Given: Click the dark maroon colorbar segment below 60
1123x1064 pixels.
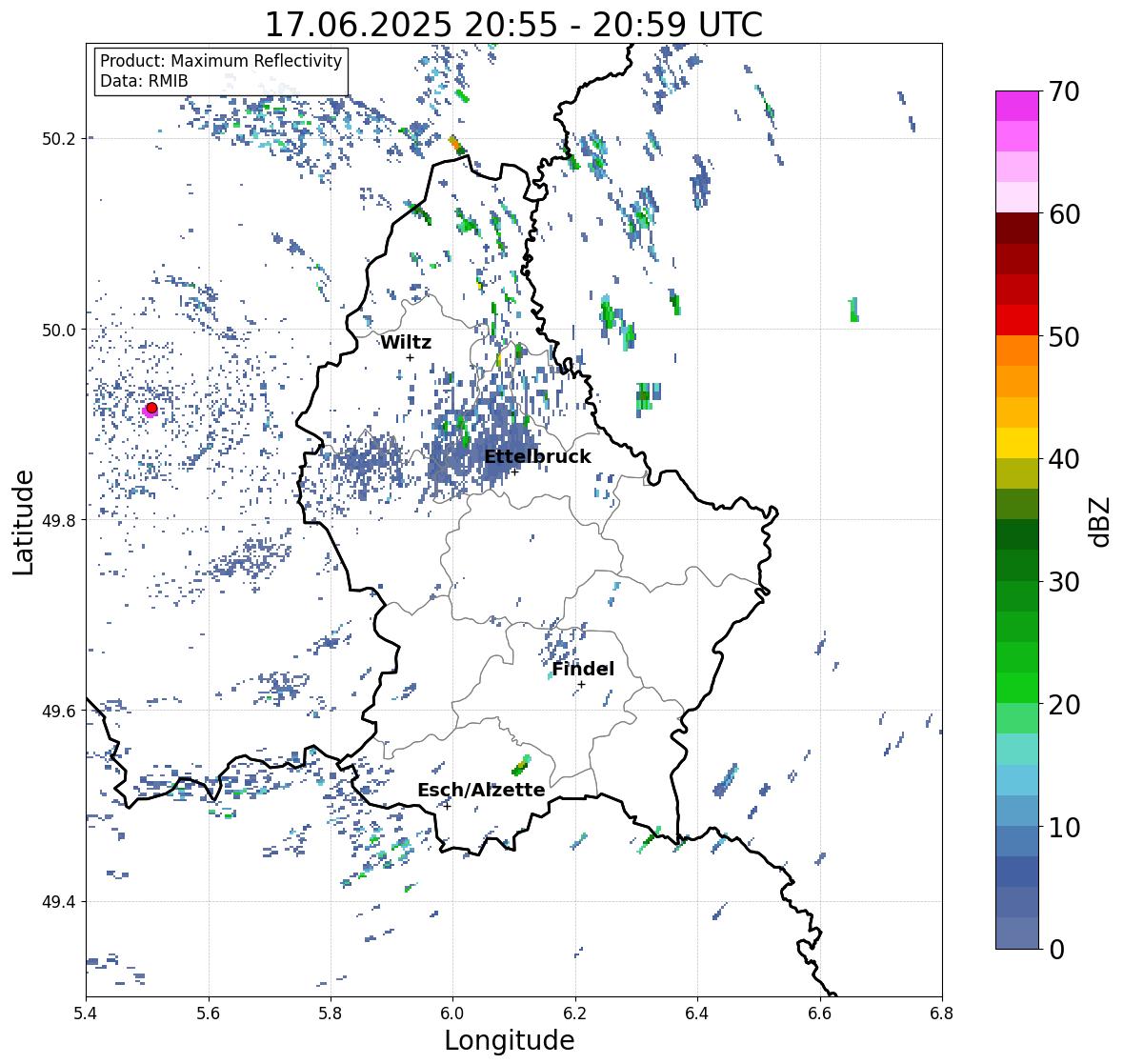Looking at the screenshot, I should (1017, 229).
